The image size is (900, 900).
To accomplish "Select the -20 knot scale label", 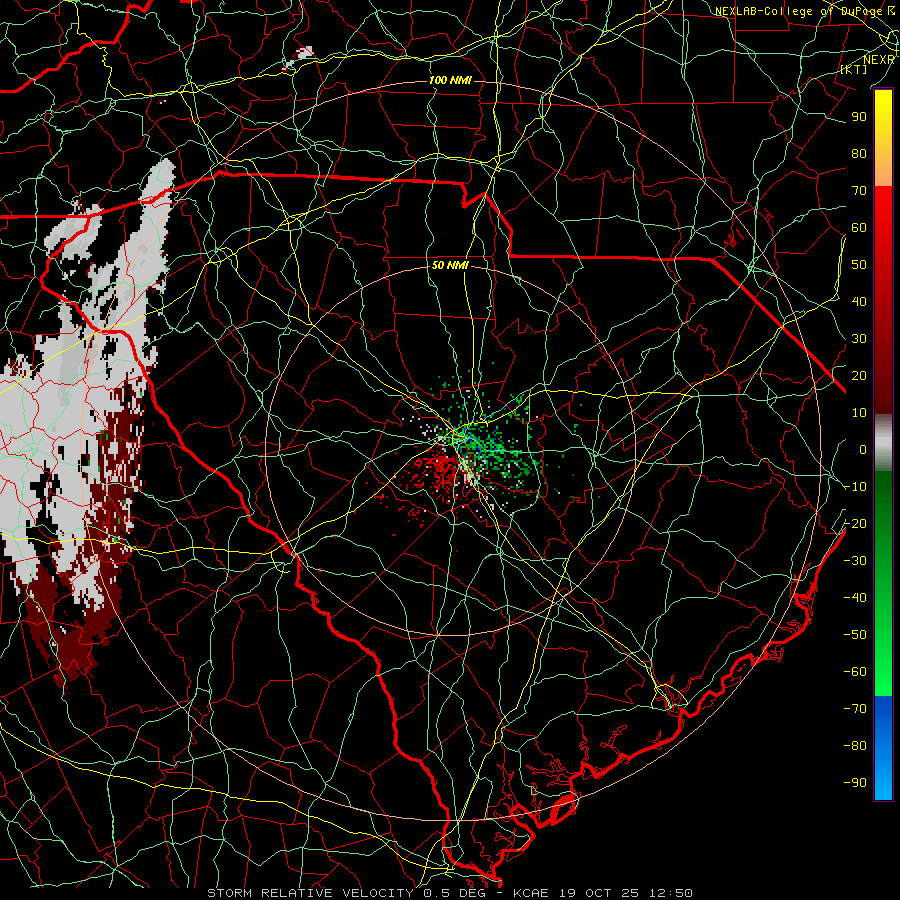I will click(x=855, y=524).
